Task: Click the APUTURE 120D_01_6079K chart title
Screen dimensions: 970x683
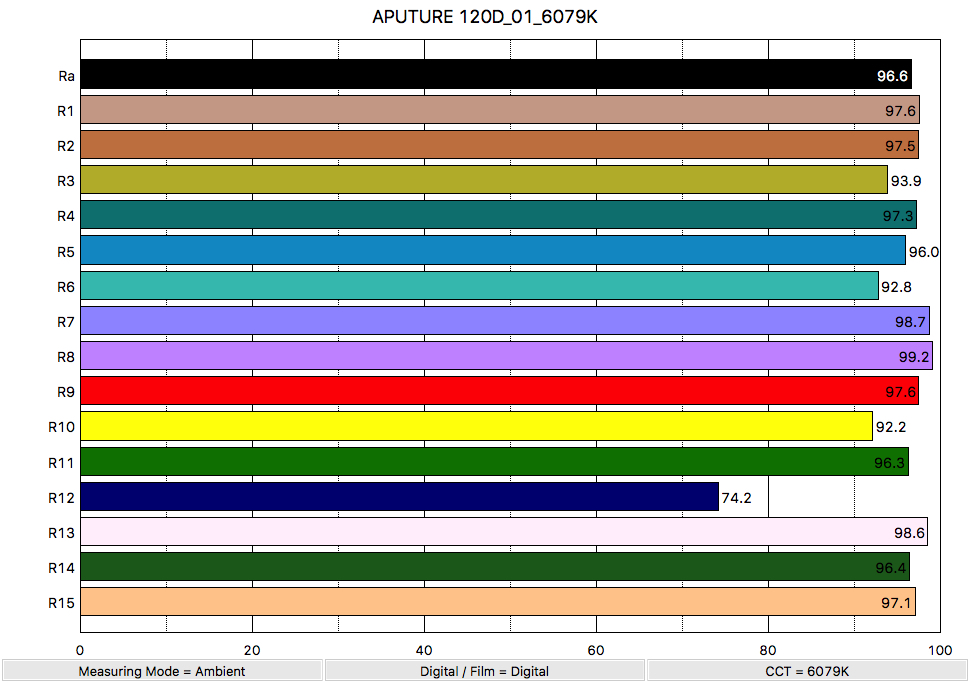Action: [x=485, y=17]
